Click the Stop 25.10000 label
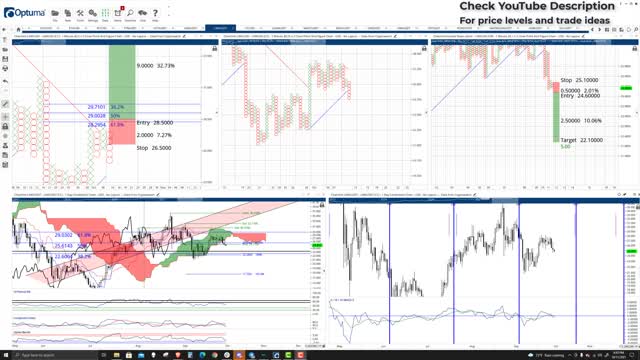 tap(579, 80)
